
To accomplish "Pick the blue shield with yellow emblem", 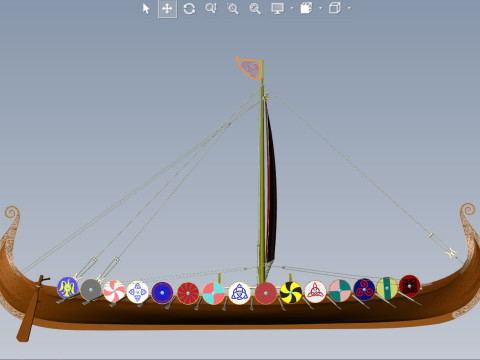I will [68, 287].
